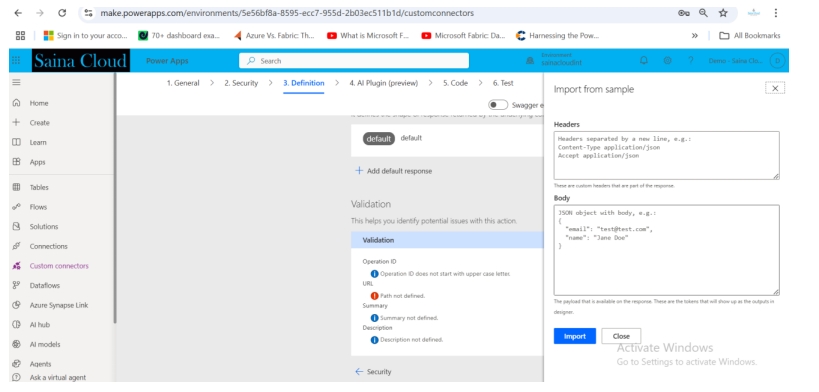Viewport: 819px width, 392px height.
Task: Bookmark this page with star icon
Action: click(x=723, y=13)
